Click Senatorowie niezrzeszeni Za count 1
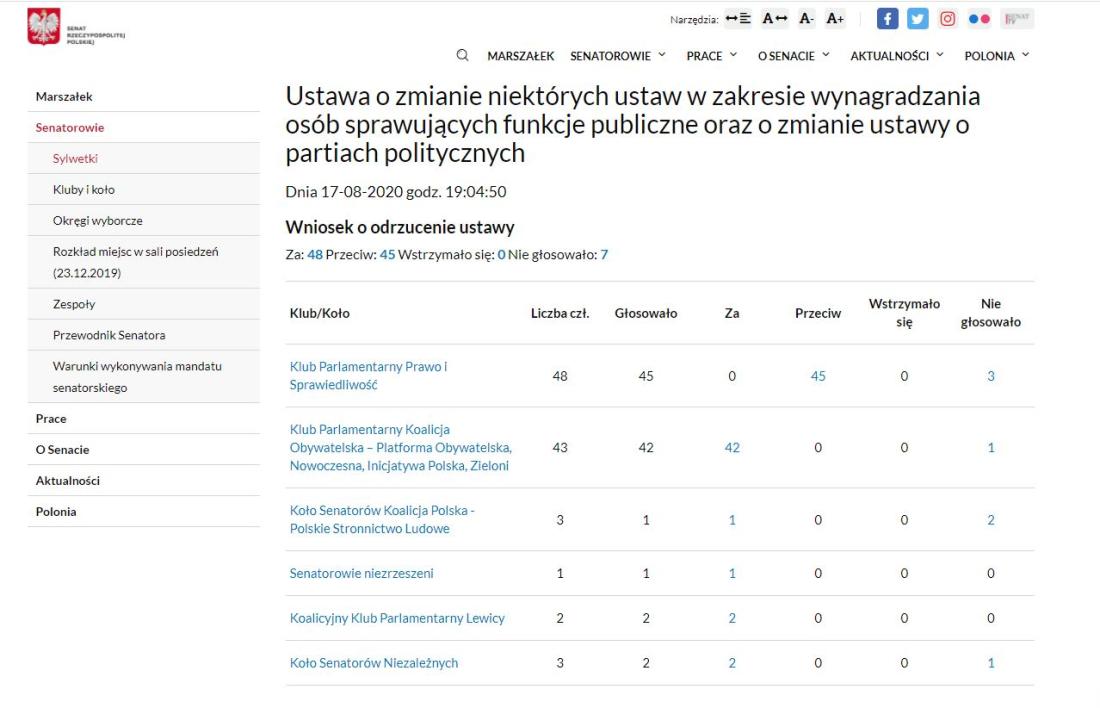The width and height of the screenshot is (1100, 708). pyautogui.click(x=732, y=573)
